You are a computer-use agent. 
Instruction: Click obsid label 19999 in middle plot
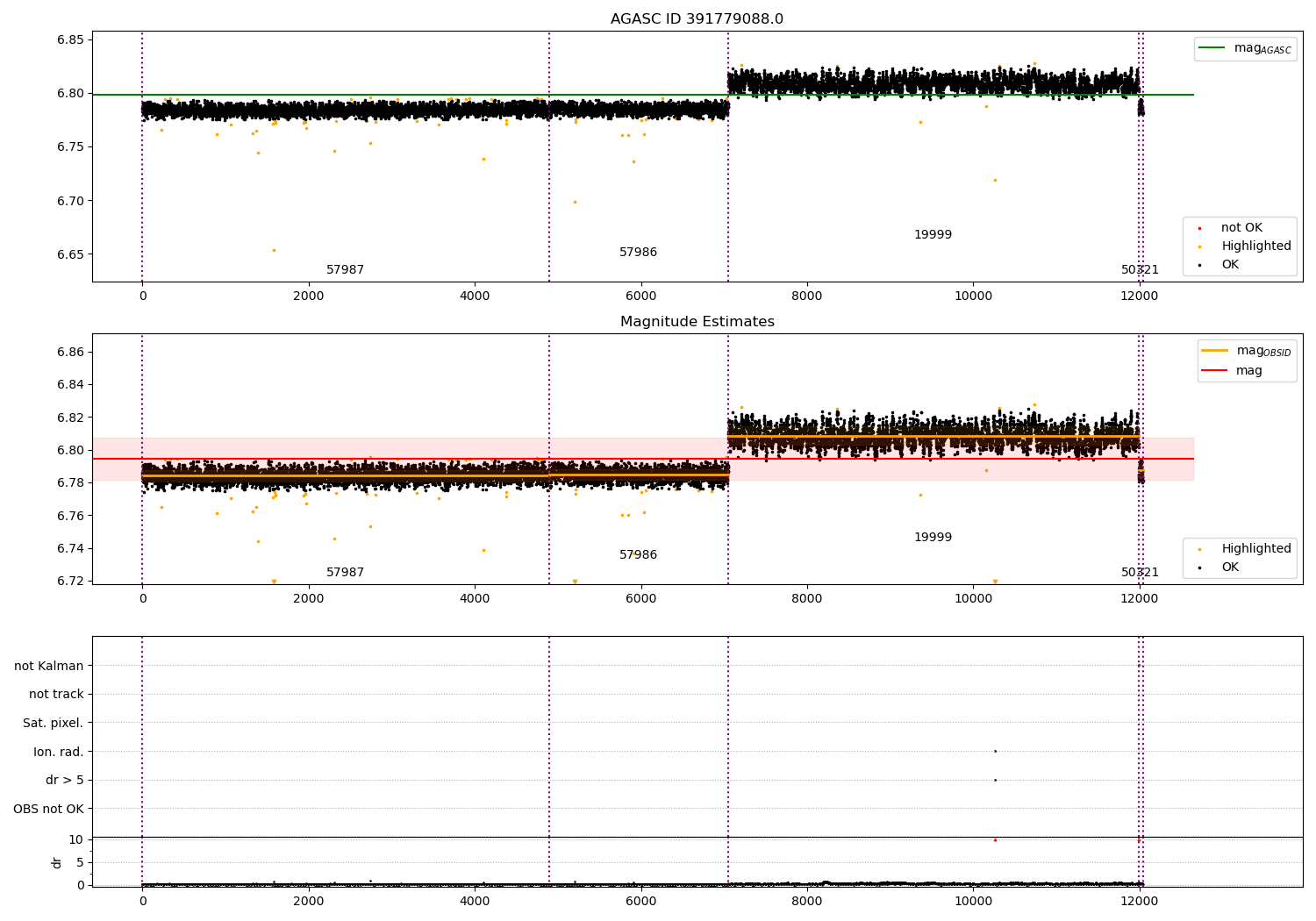[x=933, y=538]
